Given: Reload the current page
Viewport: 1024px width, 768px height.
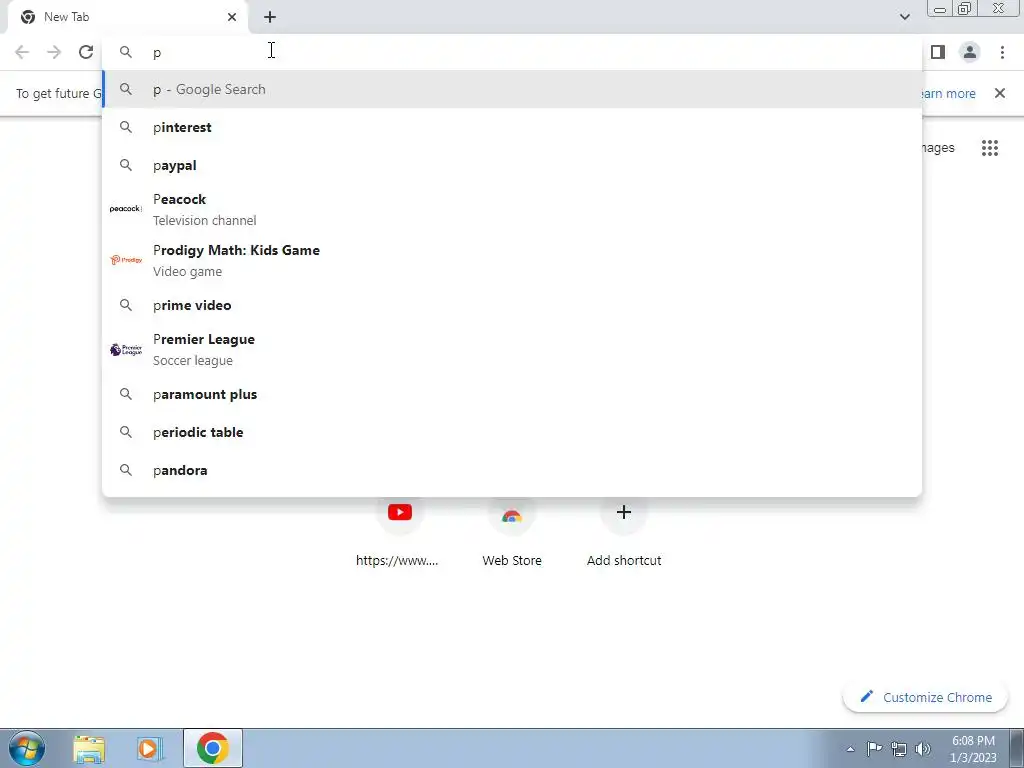Looking at the screenshot, I should 86,52.
